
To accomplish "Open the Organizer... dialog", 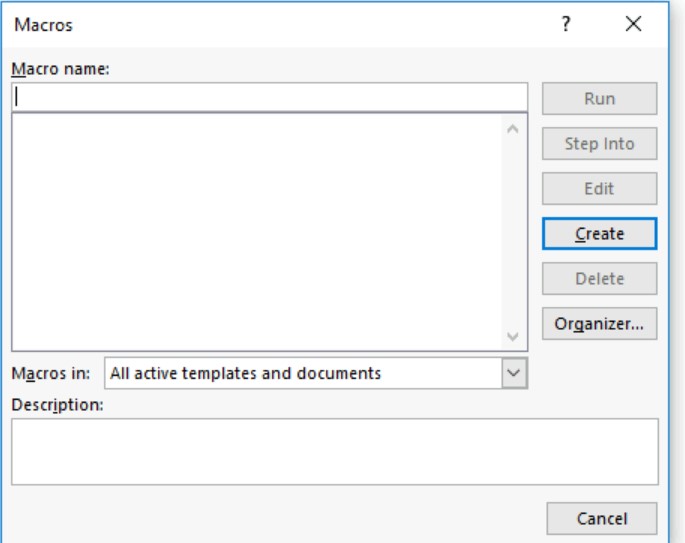I will (x=599, y=324).
